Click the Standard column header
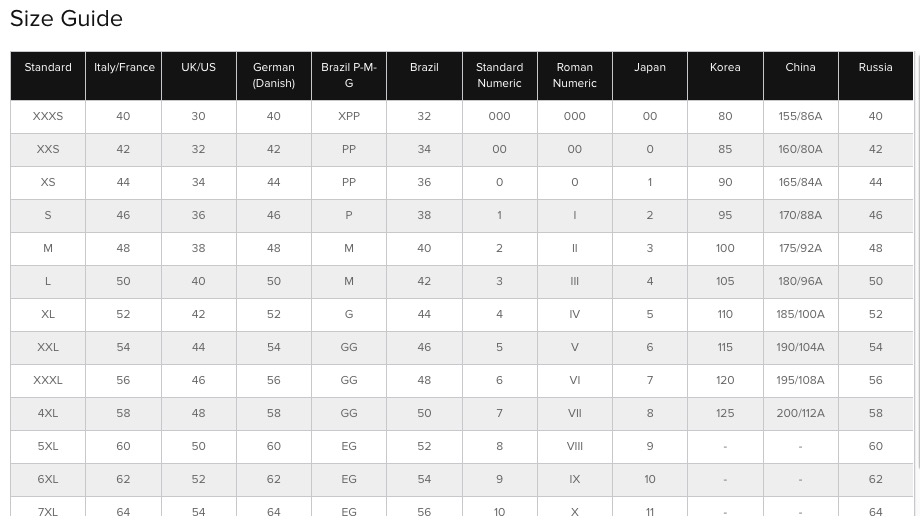 point(48,76)
